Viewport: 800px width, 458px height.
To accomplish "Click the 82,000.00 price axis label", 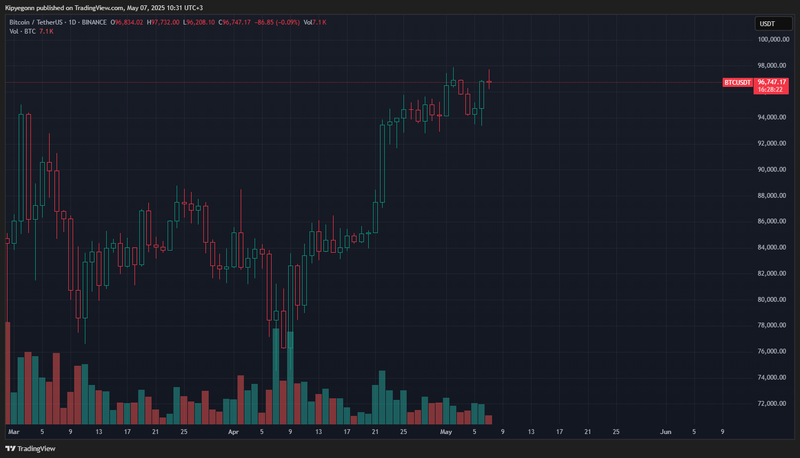I will pyautogui.click(x=772, y=273).
